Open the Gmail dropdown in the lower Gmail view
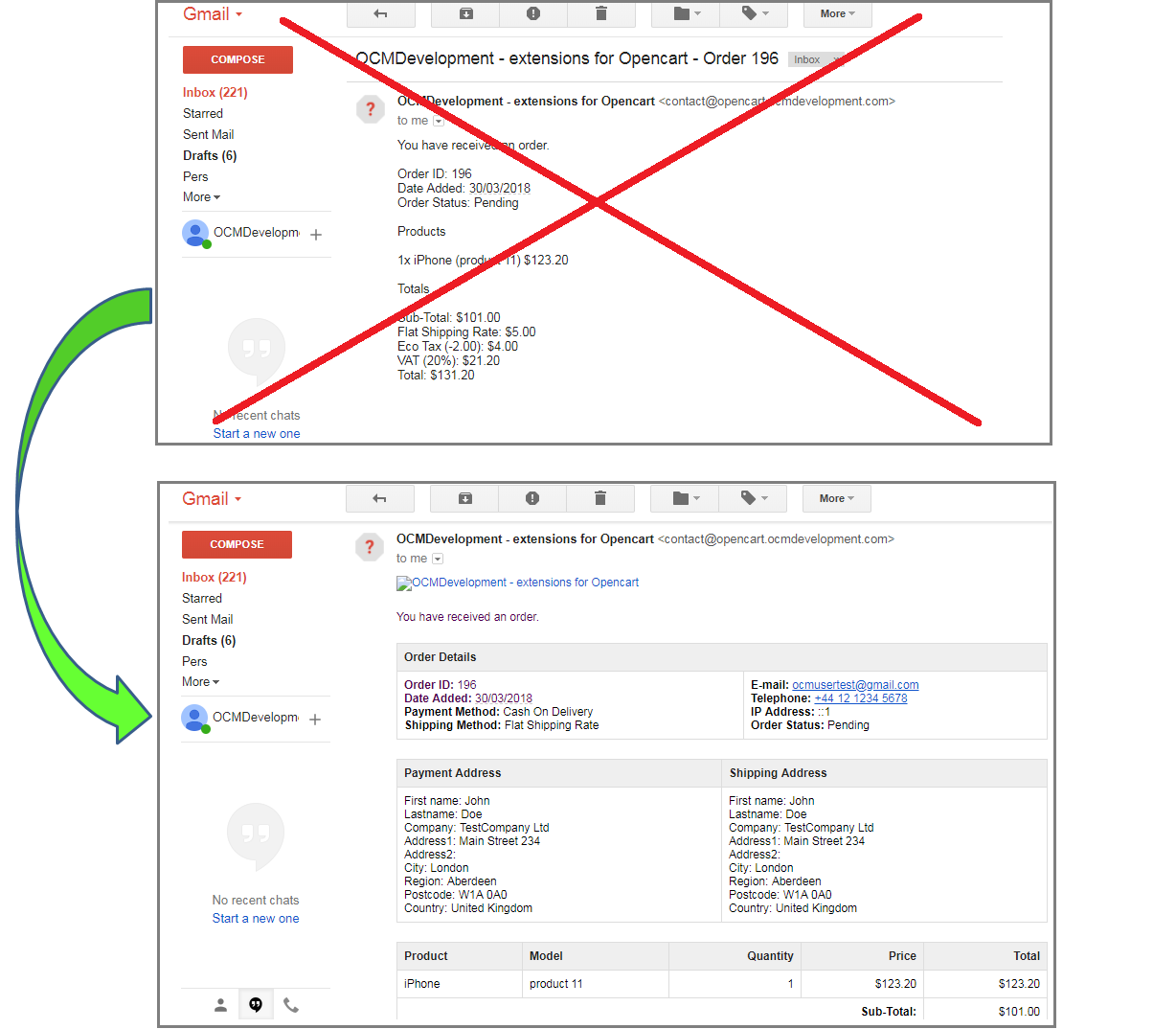1176x1029 pixels. click(x=212, y=499)
